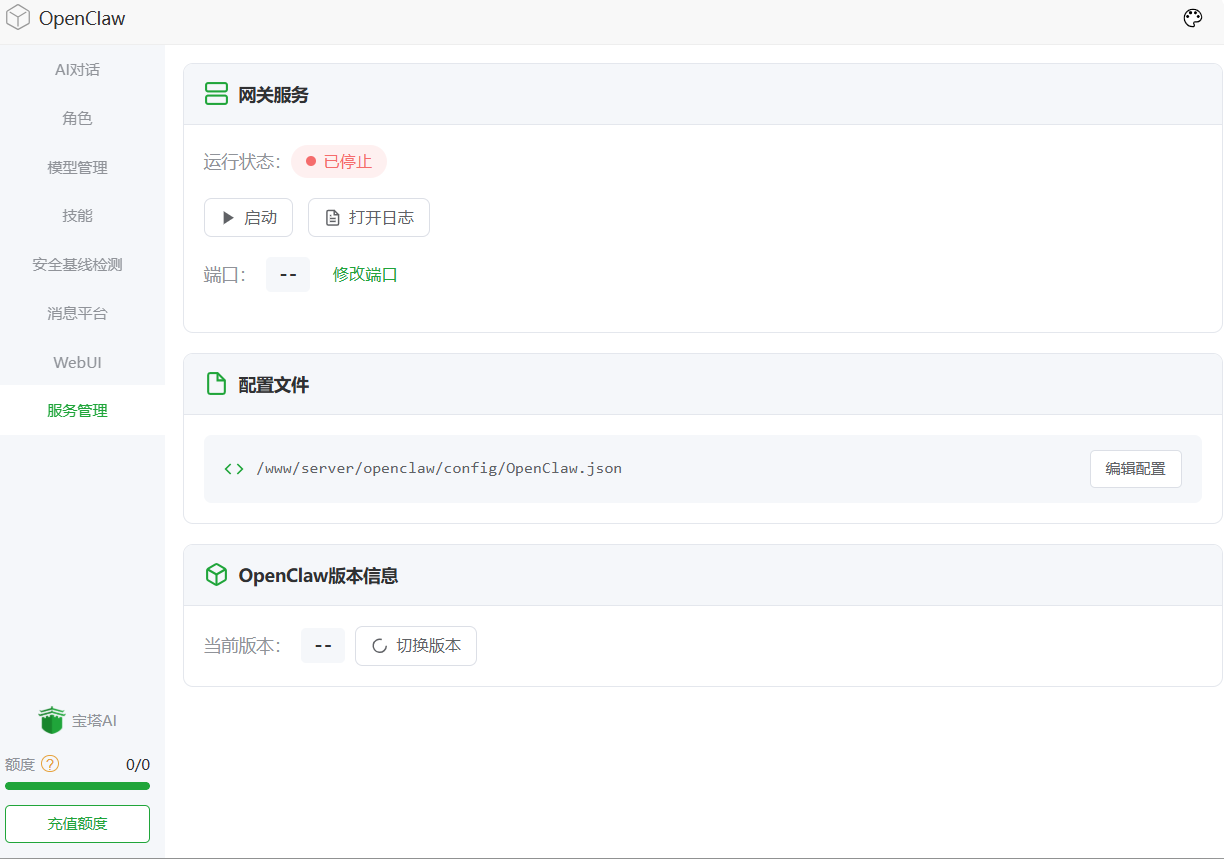This screenshot has width=1224, height=859.
Task: Select 安全基线检测 from sidebar
Action: click(x=77, y=265)
